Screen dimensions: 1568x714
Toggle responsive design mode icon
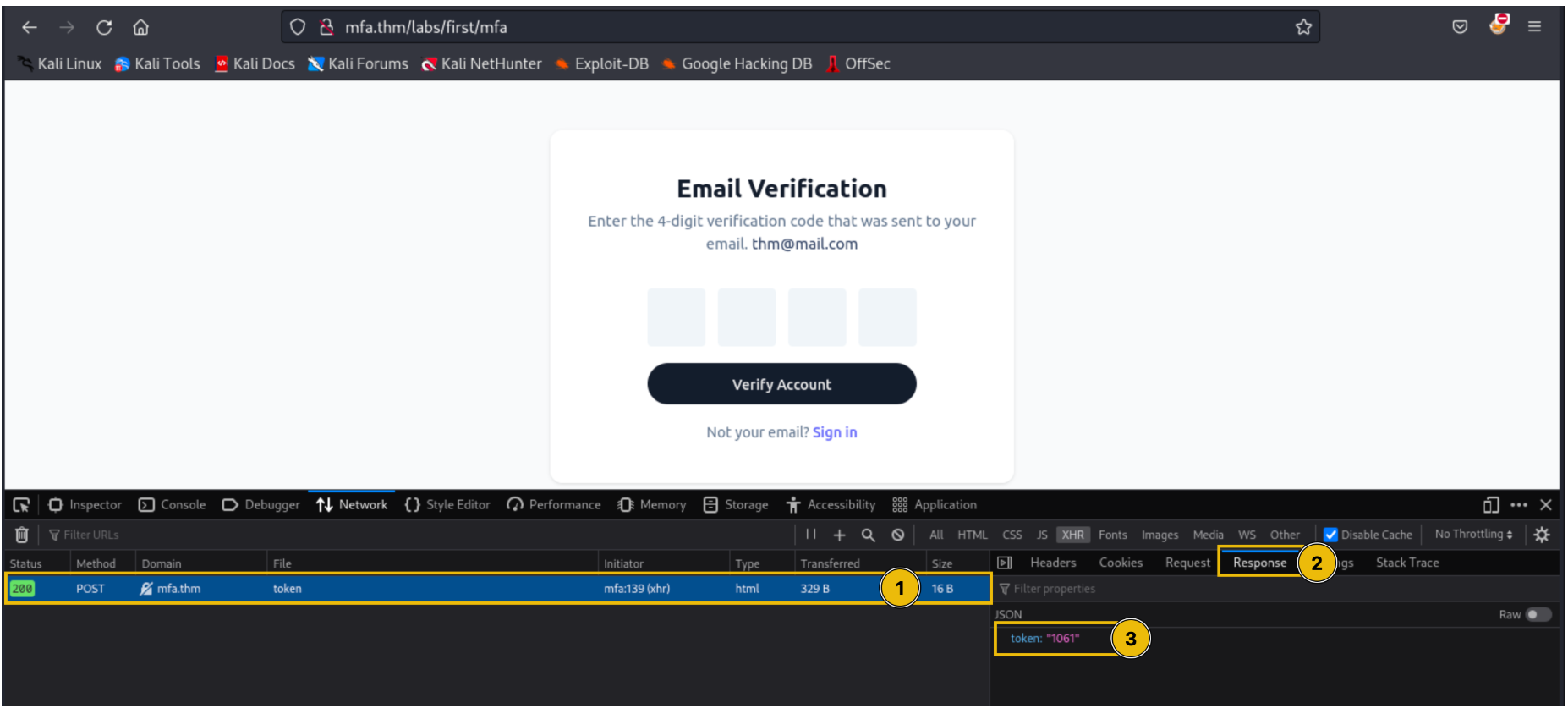click(1491, 505)
